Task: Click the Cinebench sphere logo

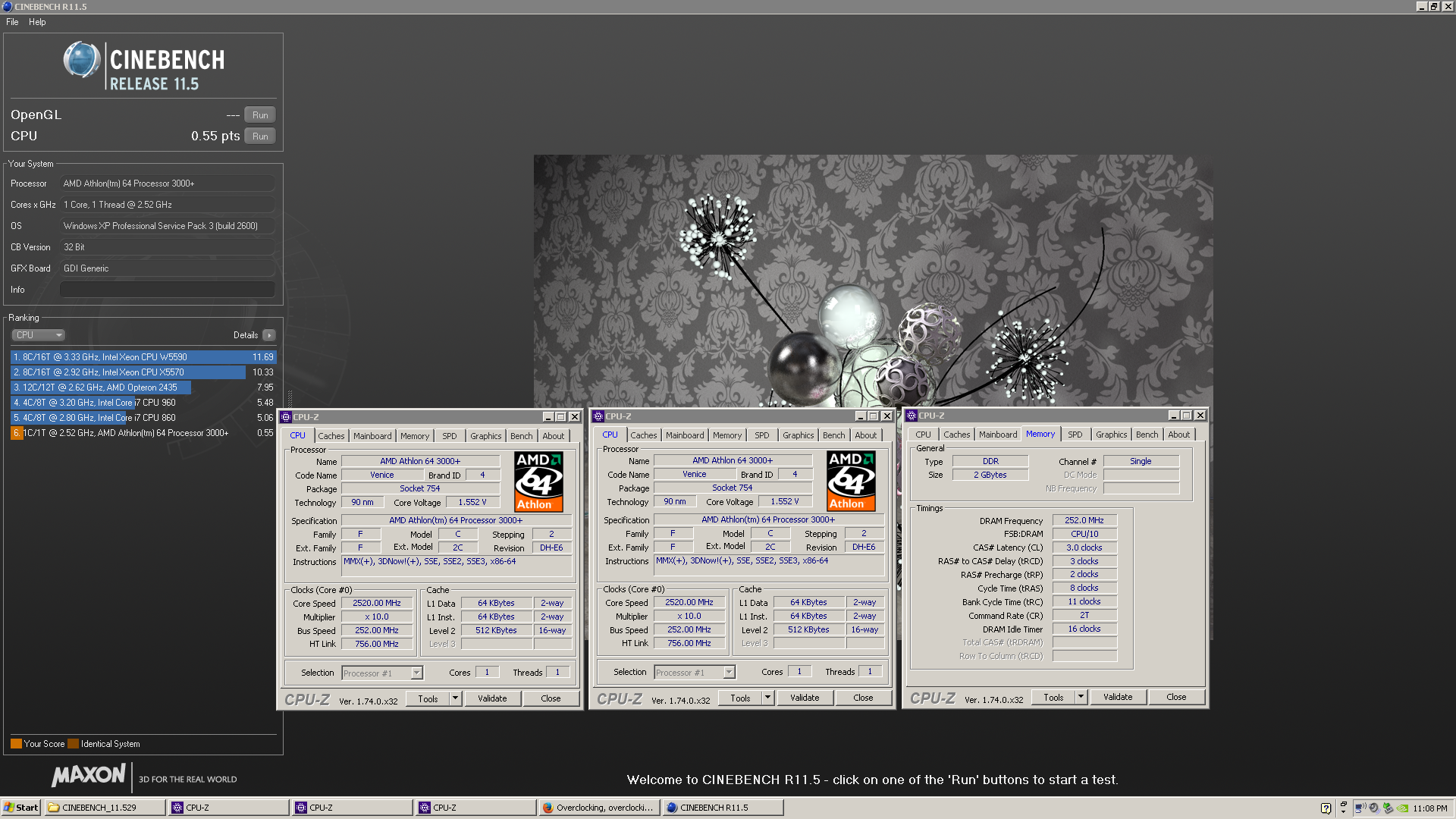Action: pos(81,60)
